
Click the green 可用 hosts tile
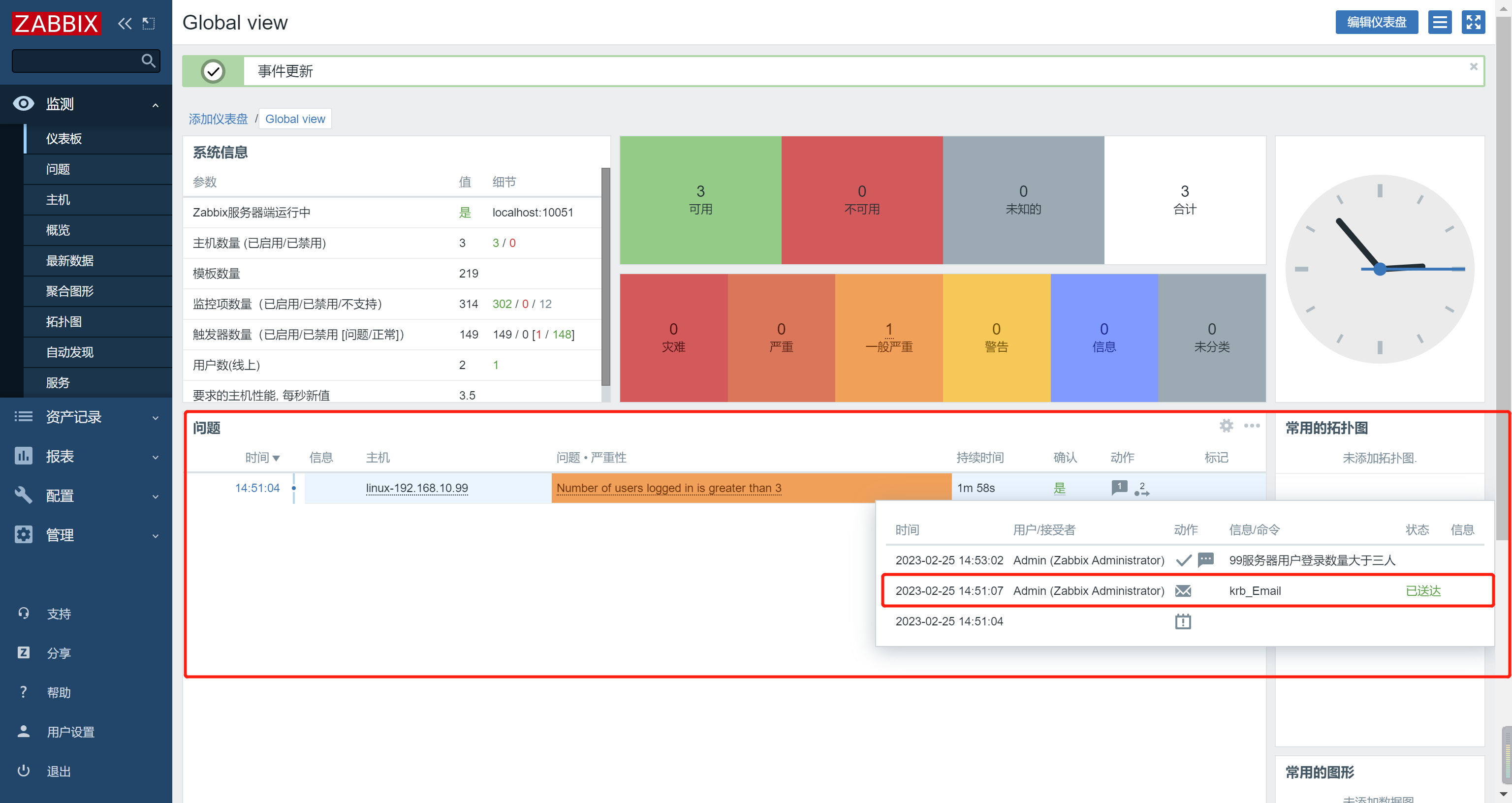coord(700,200)
